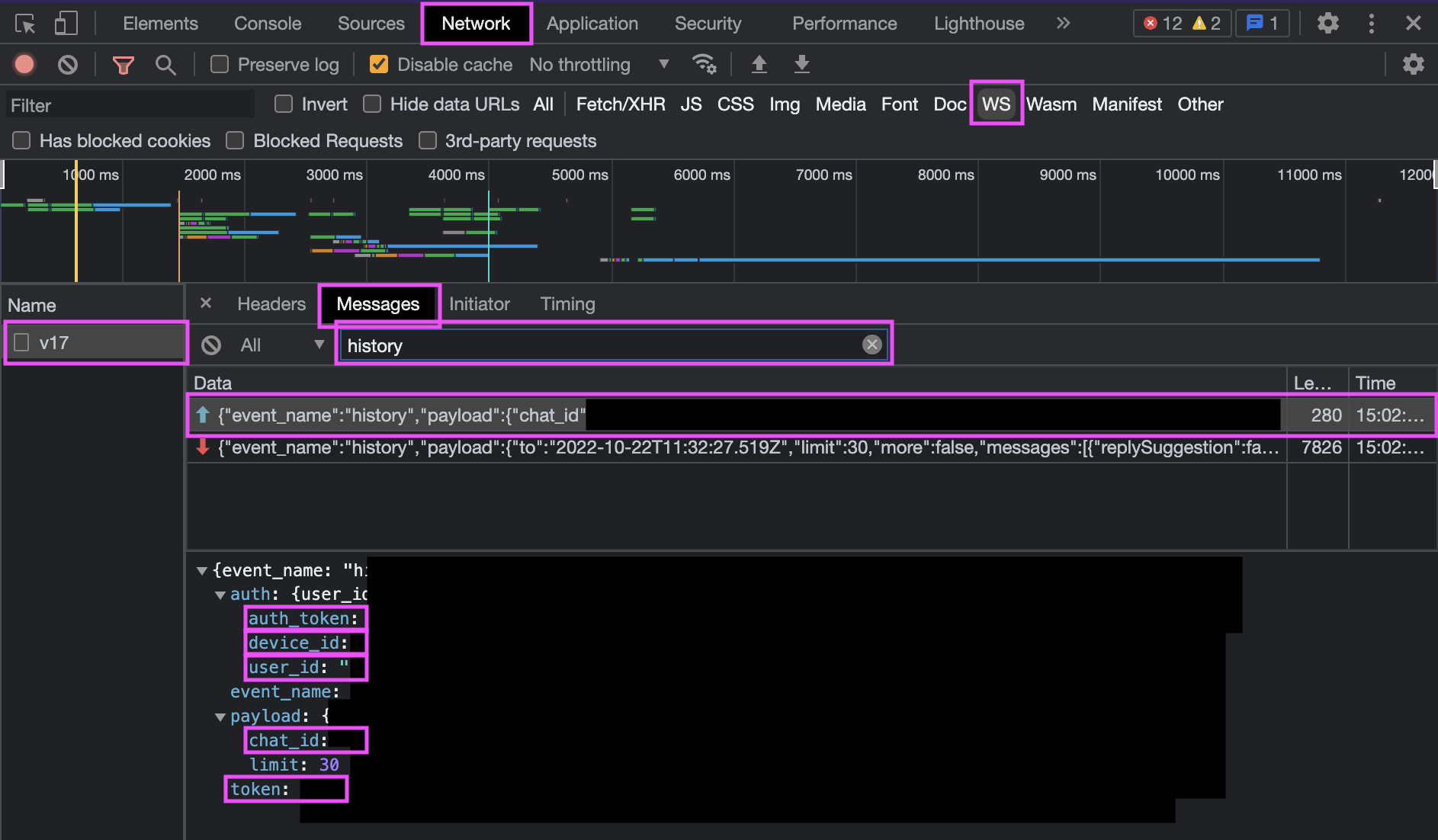This screenshot has height=840, width=1438.
Task: Close the DevTools panel
Action: pyautogui.click(x=1413, y=24)
